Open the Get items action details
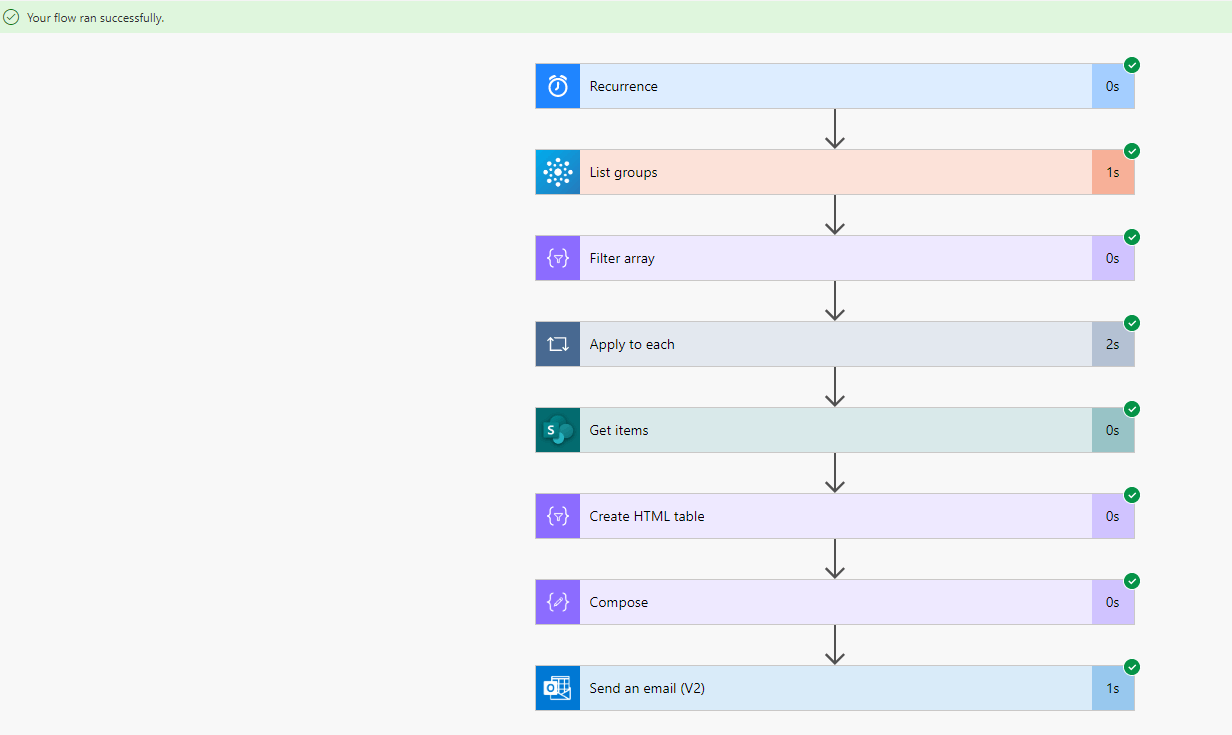Viewport: 1232px width, 735px height. pos(835,430)
